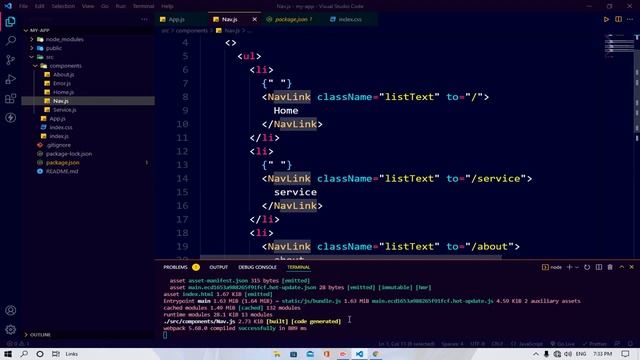Open index.css in the file tree
This screenshot has height=360, width=640.
coord(60,127)
